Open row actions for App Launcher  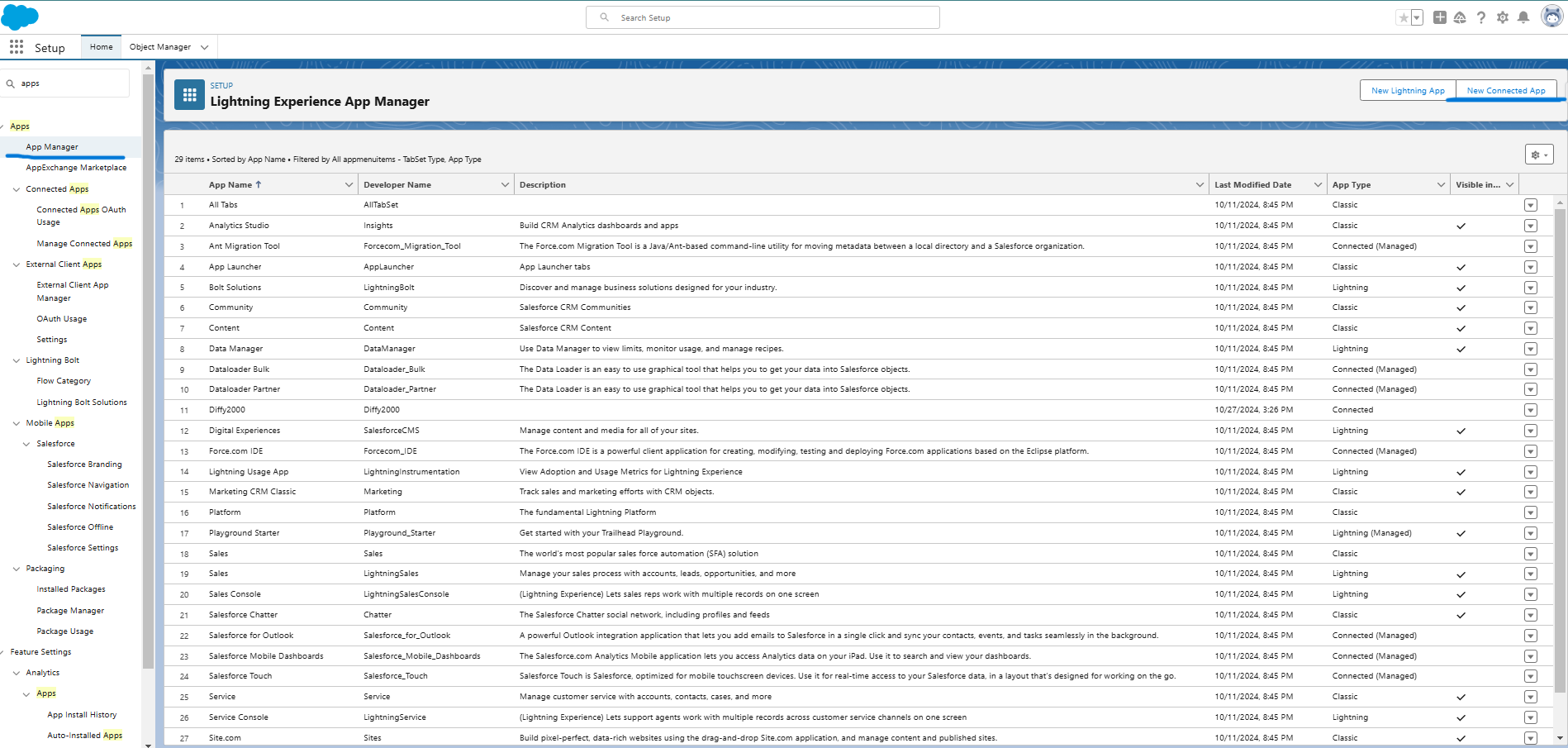click(x=1530, y=267)
